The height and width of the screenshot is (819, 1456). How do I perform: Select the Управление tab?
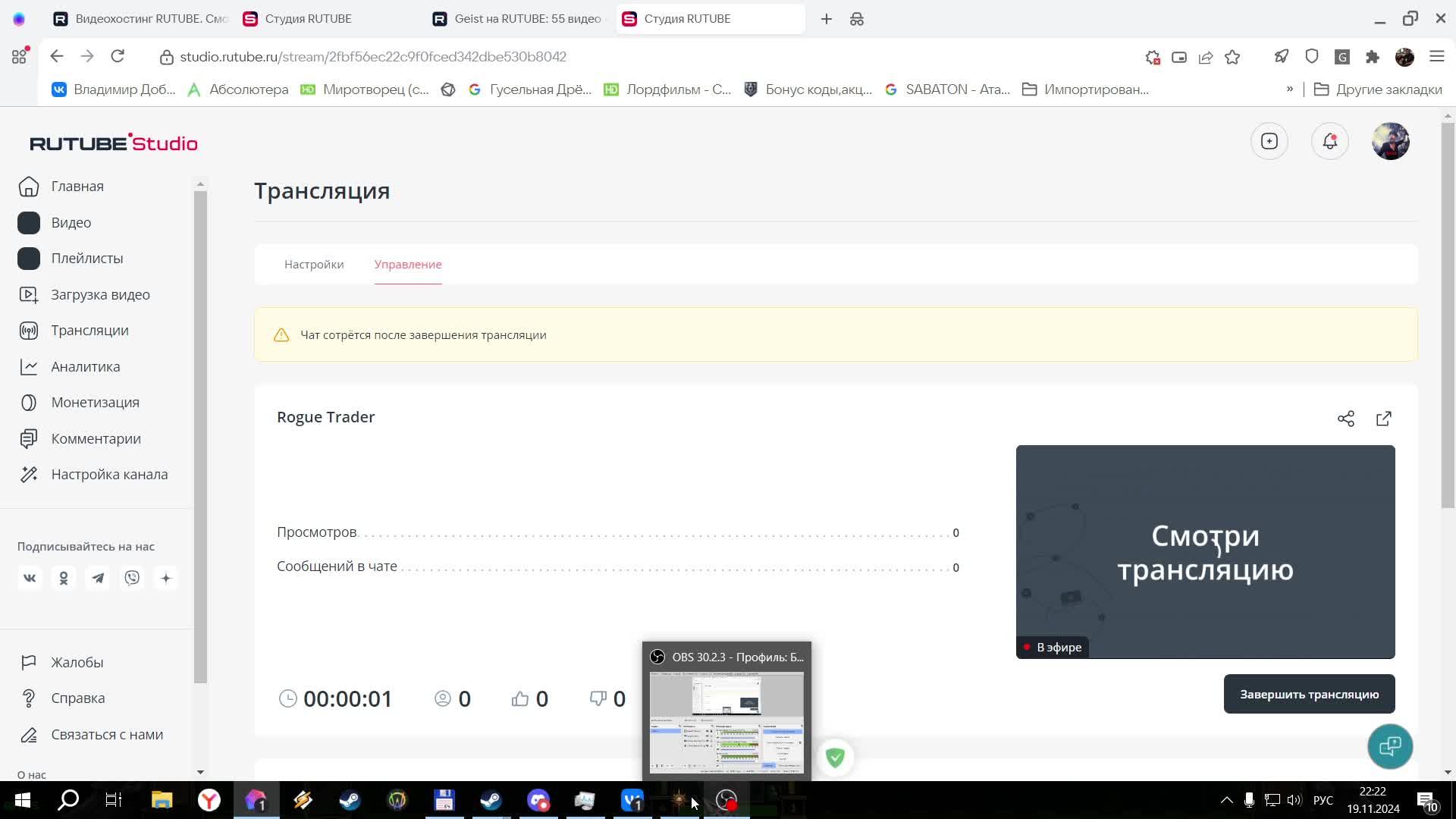tap(408, 265)
